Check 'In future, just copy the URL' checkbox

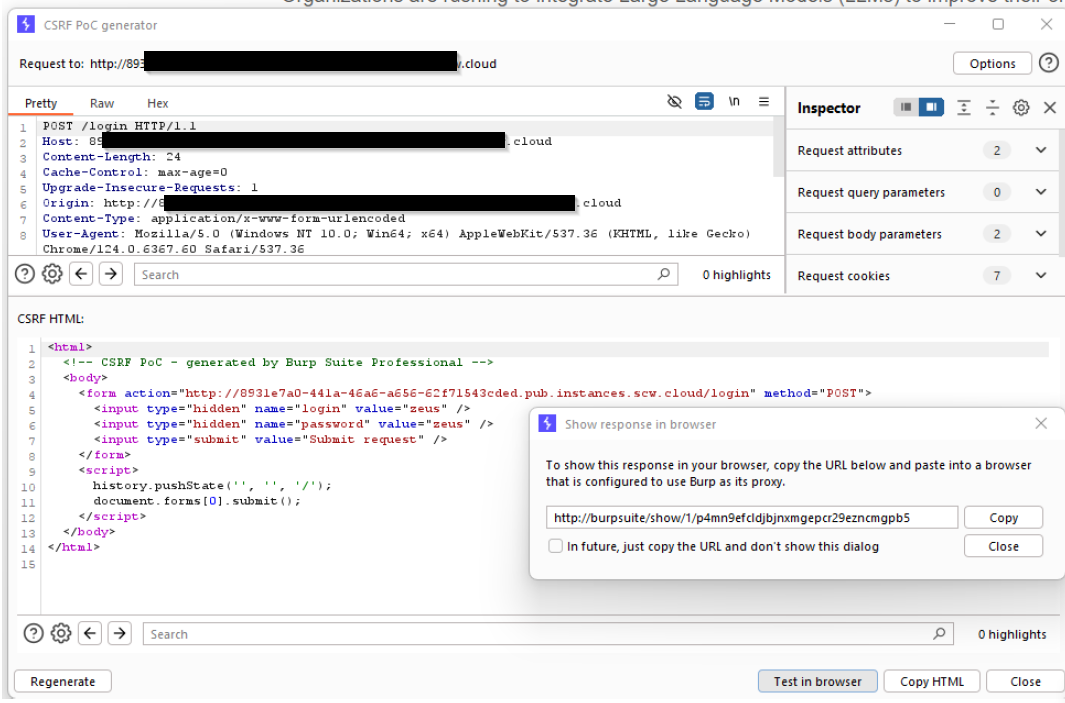pos(556,546)
